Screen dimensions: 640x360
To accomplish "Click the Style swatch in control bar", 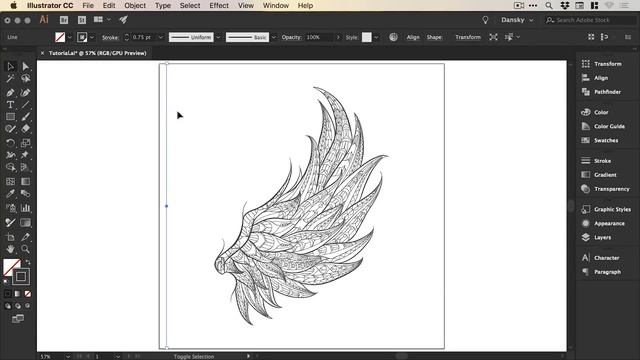I will [367, 37].
